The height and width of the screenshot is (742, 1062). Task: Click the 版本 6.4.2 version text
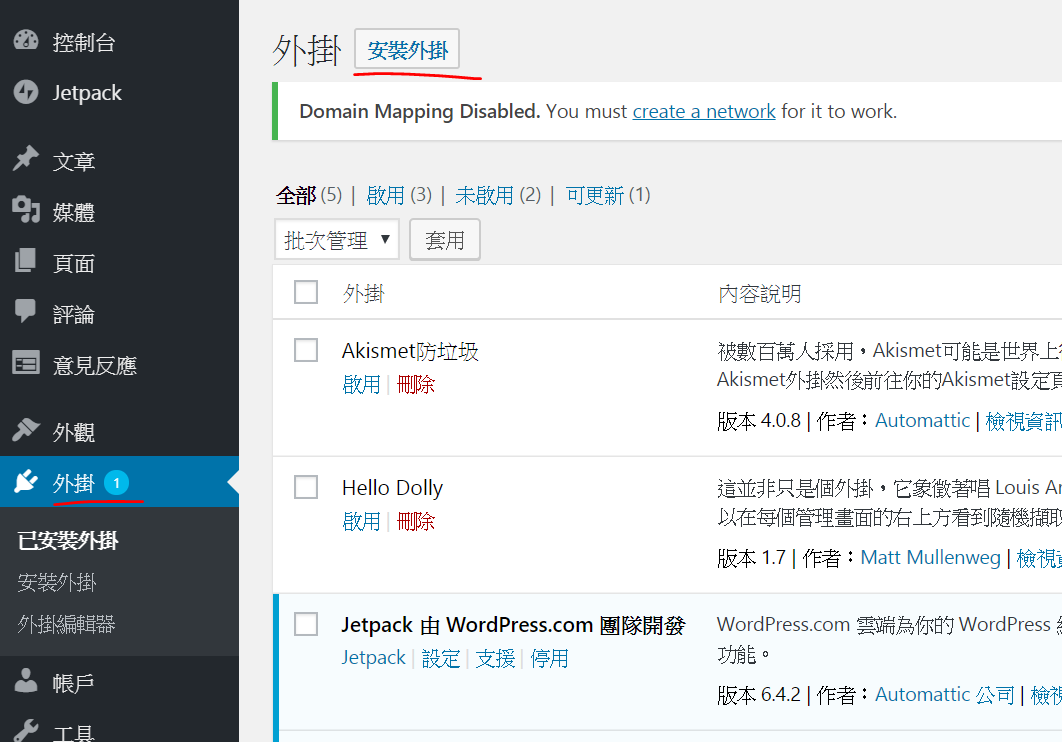click(x=759, y=694)
